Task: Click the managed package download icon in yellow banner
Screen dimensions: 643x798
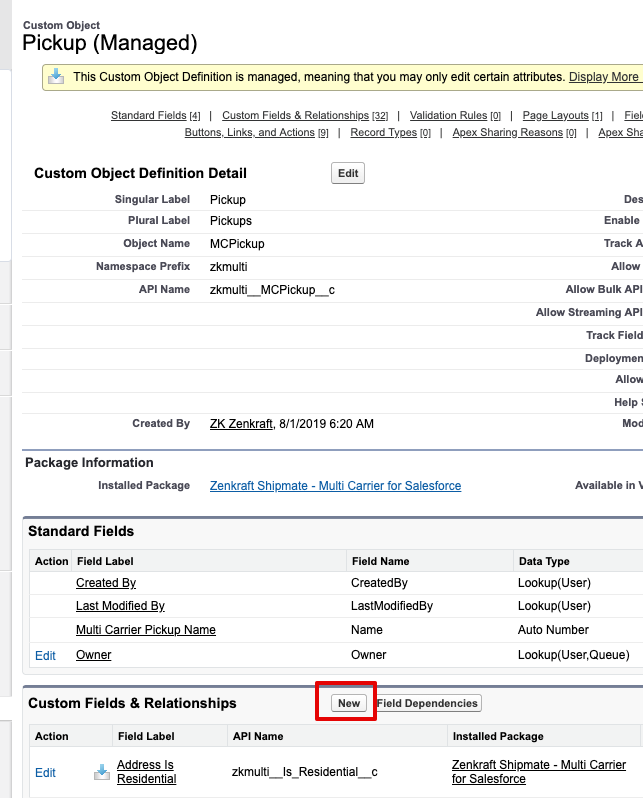Action: (56, 77)
